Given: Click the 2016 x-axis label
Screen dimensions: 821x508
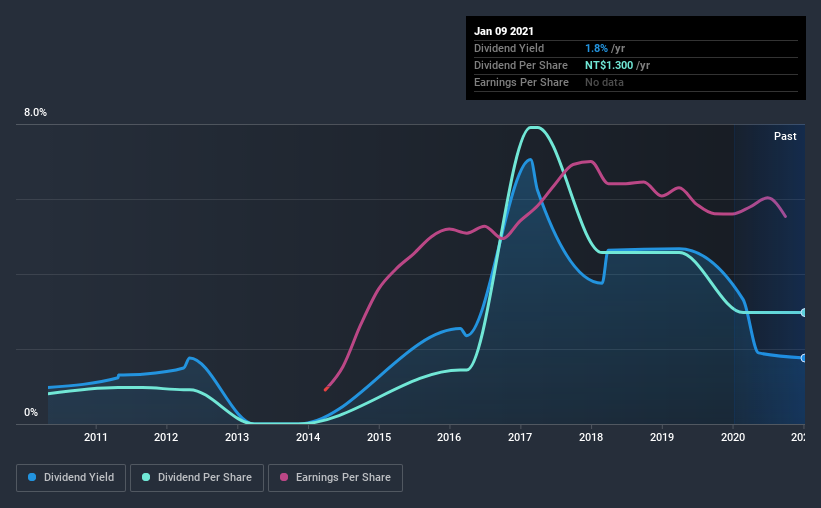Looking at the screenshot, I should (449, 437).
